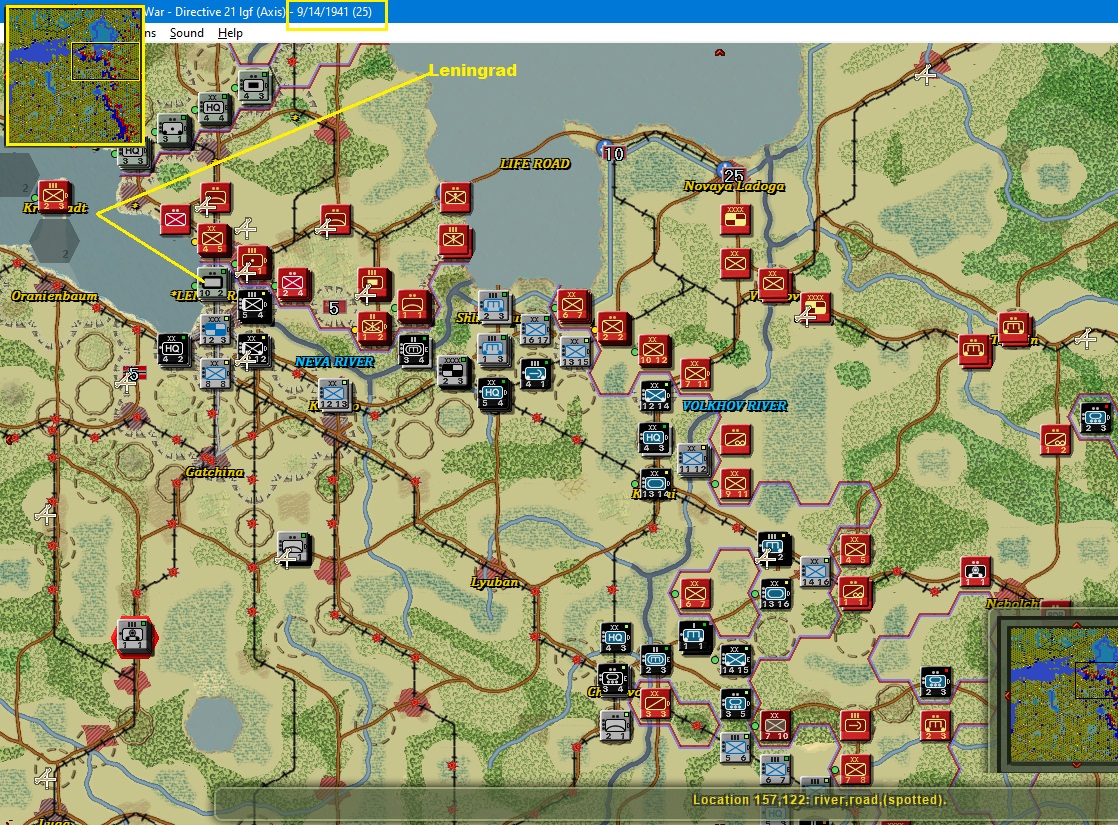Click the 25 supply marker at Novaya Ladoga
Viewport: 1118px width, 825px height.
pyautogui.click(x=733, y=174)
